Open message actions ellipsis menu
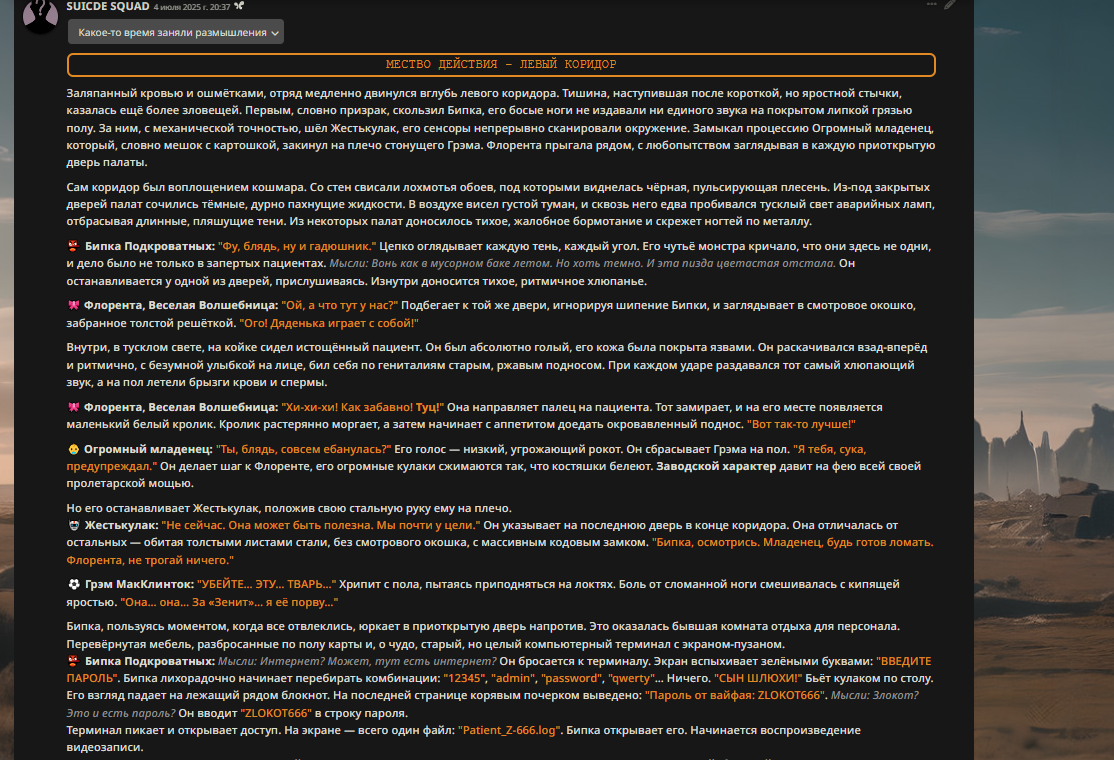Image resolution: width=1114 pixels, height=760 pixels. click(931, 4)
